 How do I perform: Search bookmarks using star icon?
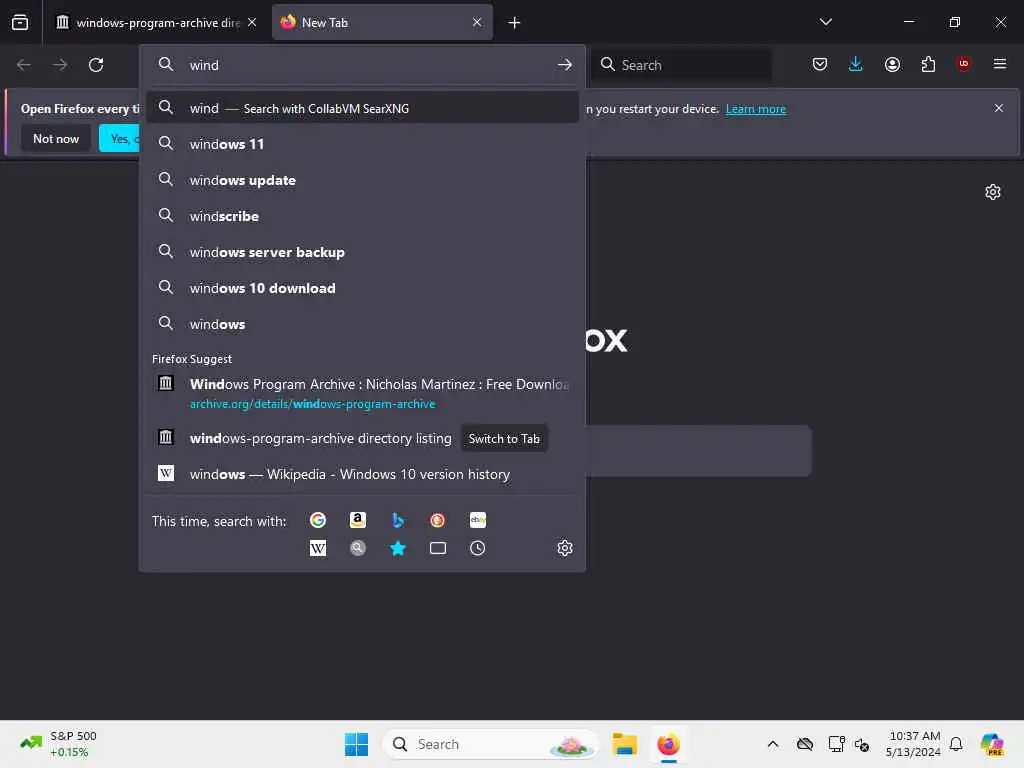(398, 548)
